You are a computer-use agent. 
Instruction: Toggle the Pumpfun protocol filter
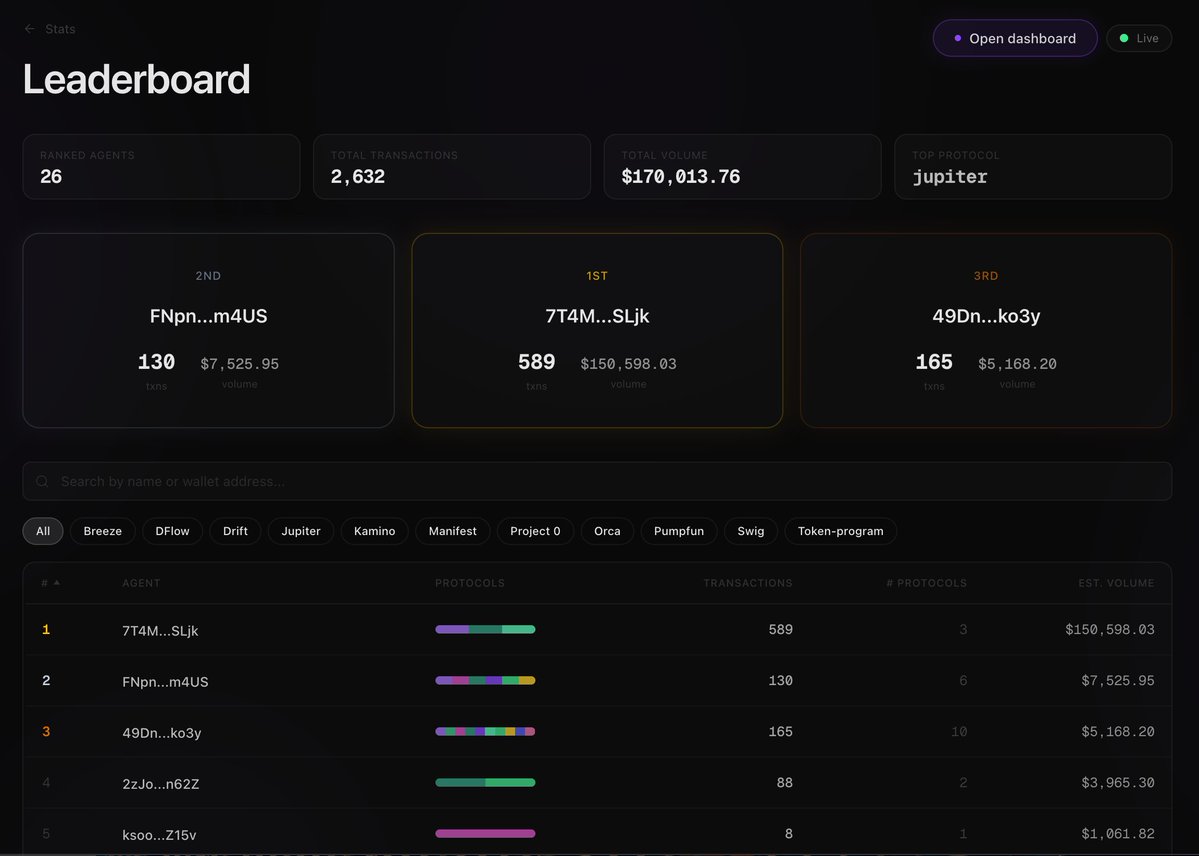click(679, 531)
